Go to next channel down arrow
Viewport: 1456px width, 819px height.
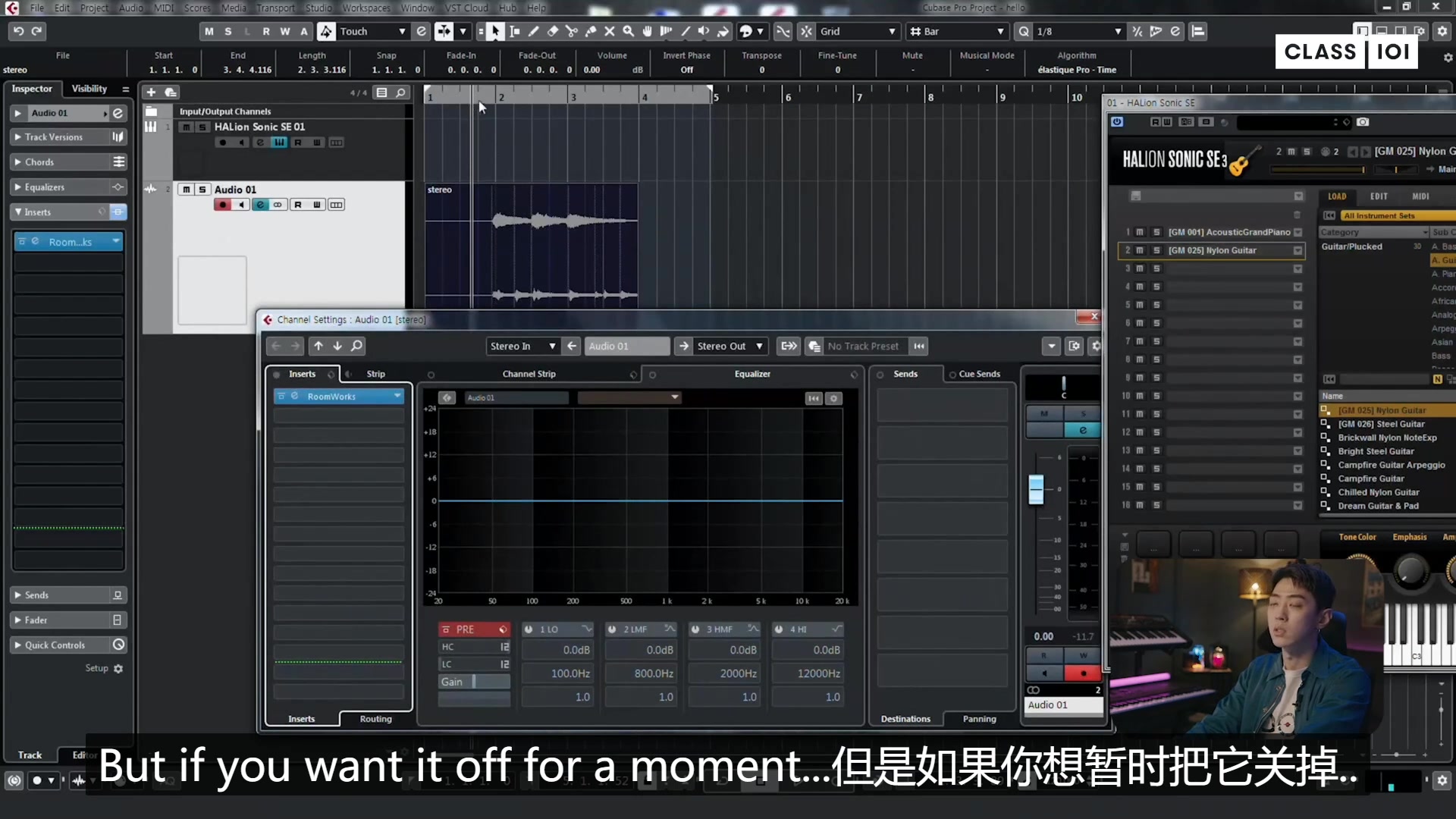[x=337, y=346]
